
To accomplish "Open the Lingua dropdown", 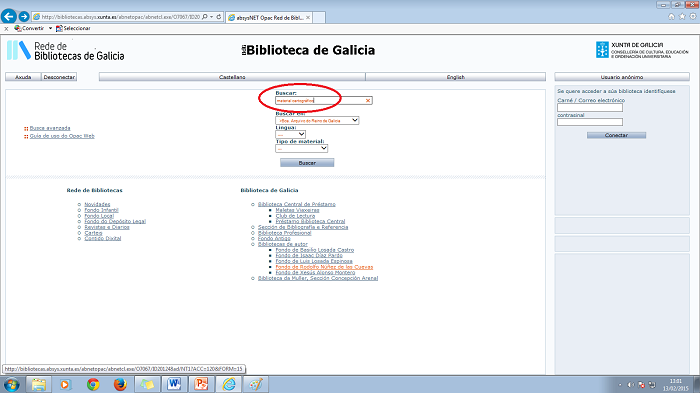I will 291,134.
